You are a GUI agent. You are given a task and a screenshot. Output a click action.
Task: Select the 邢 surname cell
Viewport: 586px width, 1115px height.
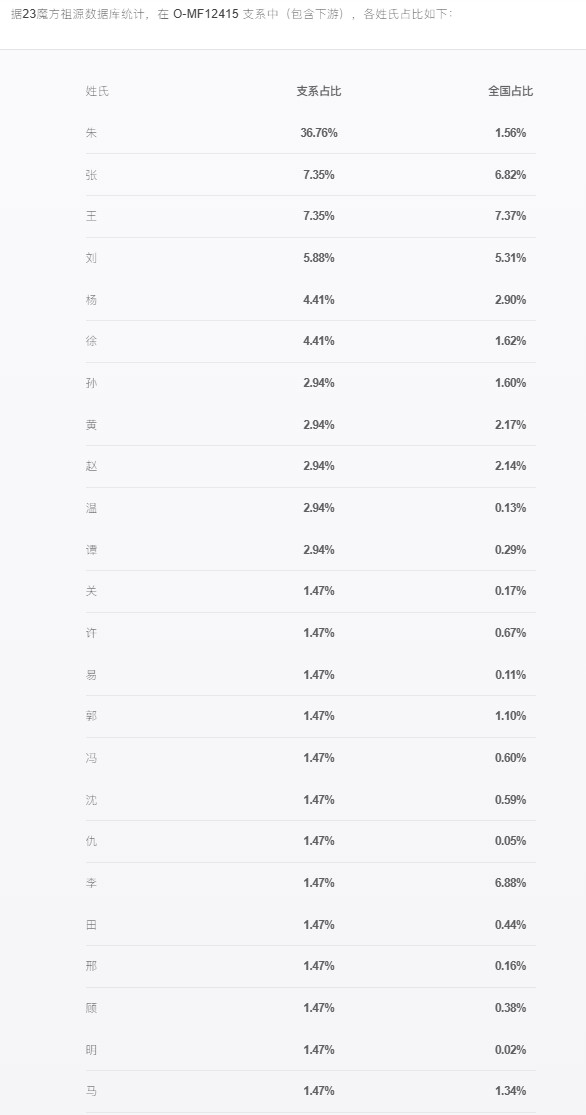point(92,966)
